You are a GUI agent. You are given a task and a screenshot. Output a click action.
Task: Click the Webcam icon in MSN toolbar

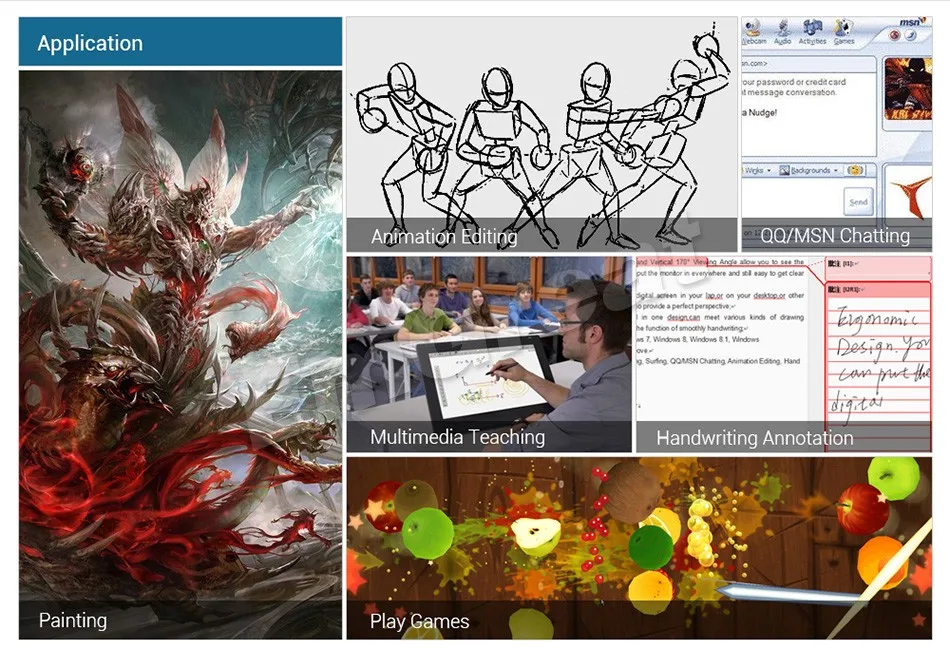tap(753, 31)
